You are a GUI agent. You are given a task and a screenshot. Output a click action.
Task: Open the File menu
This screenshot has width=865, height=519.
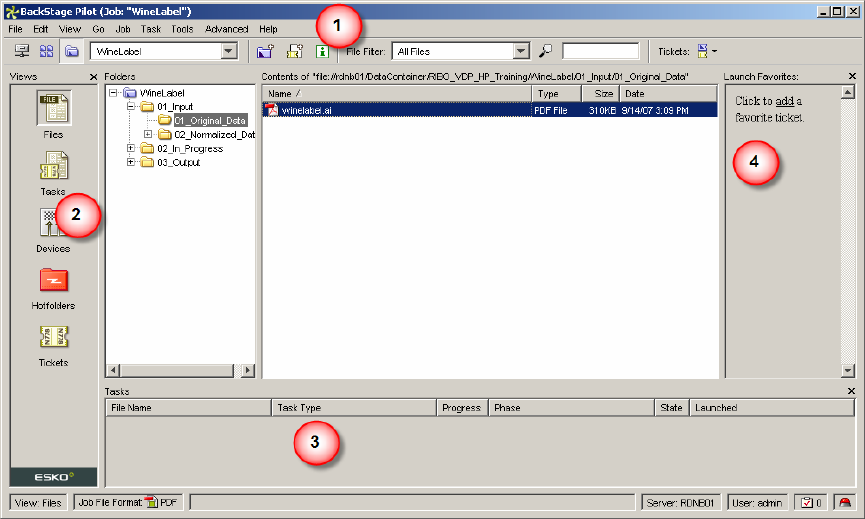click(15, 29)
